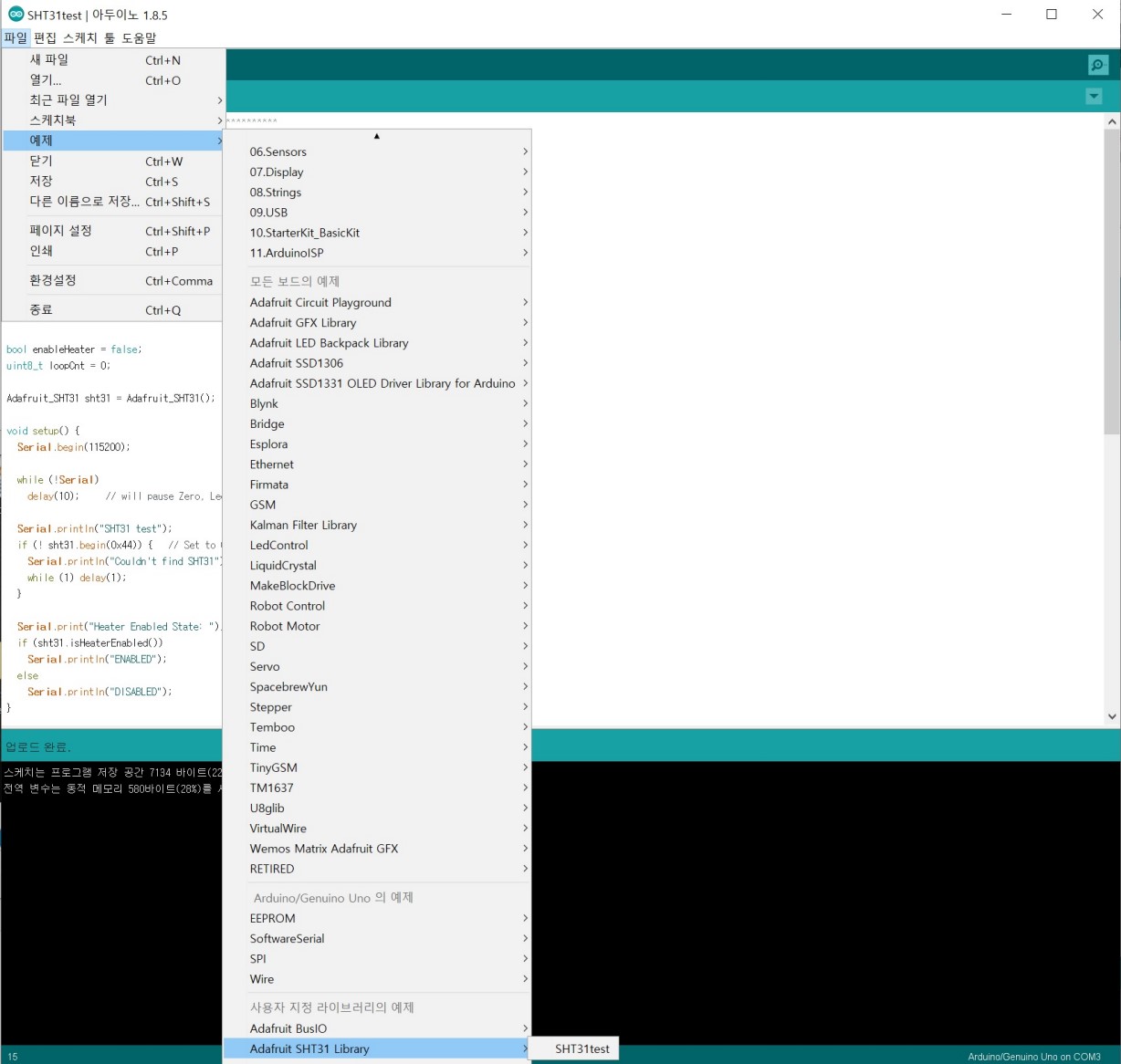Open Servo examples submenu

pyautogui.click(x=377, y=667)
